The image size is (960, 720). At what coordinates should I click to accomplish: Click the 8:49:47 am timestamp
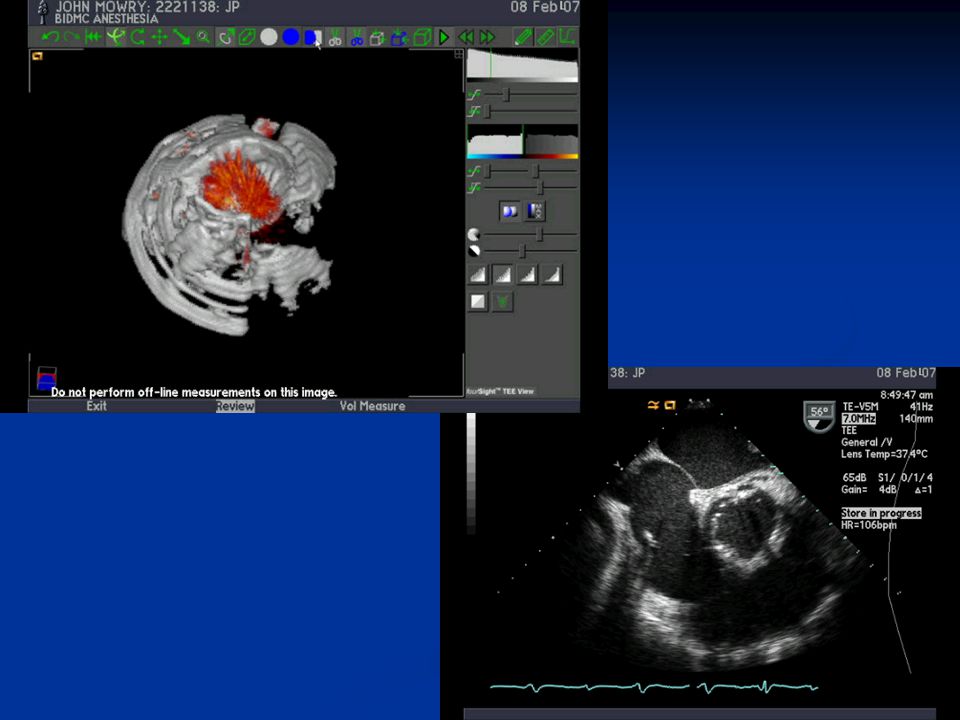coord(907,395)
